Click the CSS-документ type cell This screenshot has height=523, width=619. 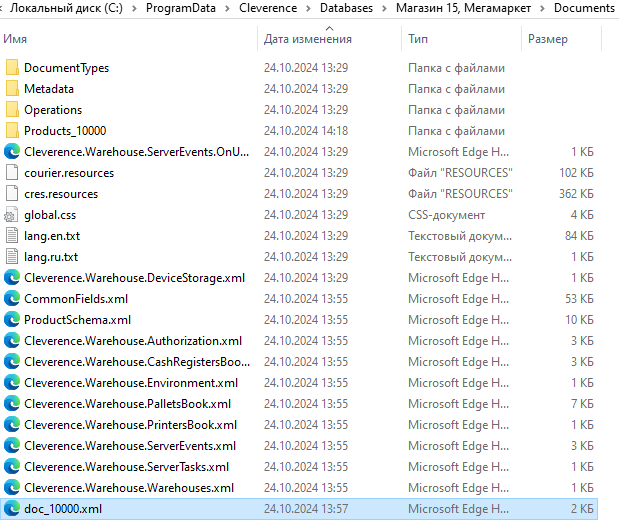click(446, 215)
